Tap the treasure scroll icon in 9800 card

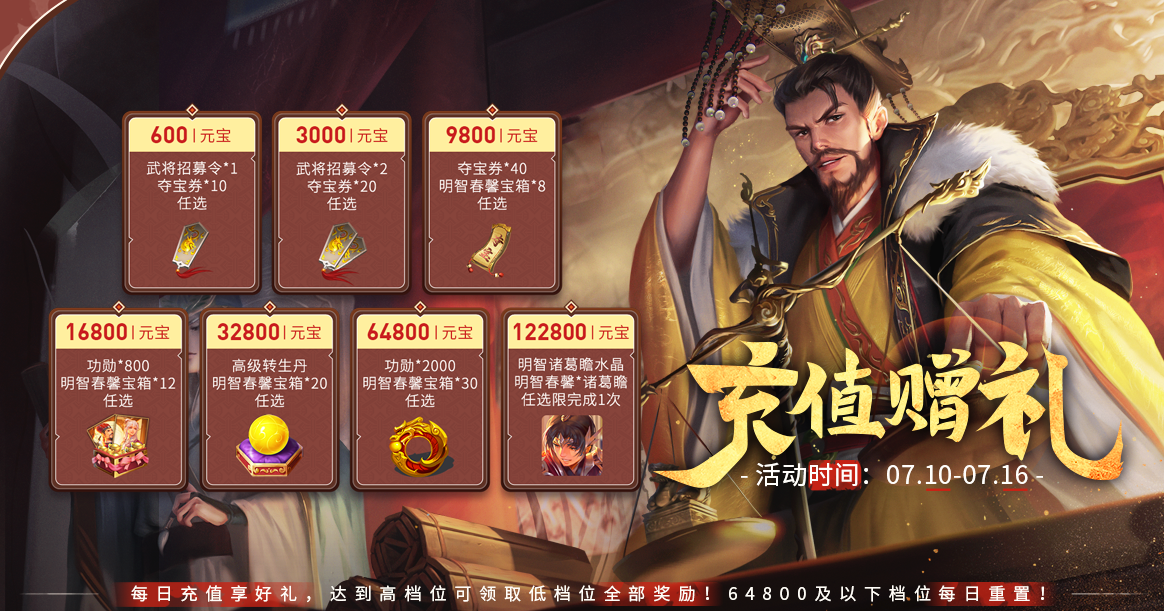pos(491,248)
